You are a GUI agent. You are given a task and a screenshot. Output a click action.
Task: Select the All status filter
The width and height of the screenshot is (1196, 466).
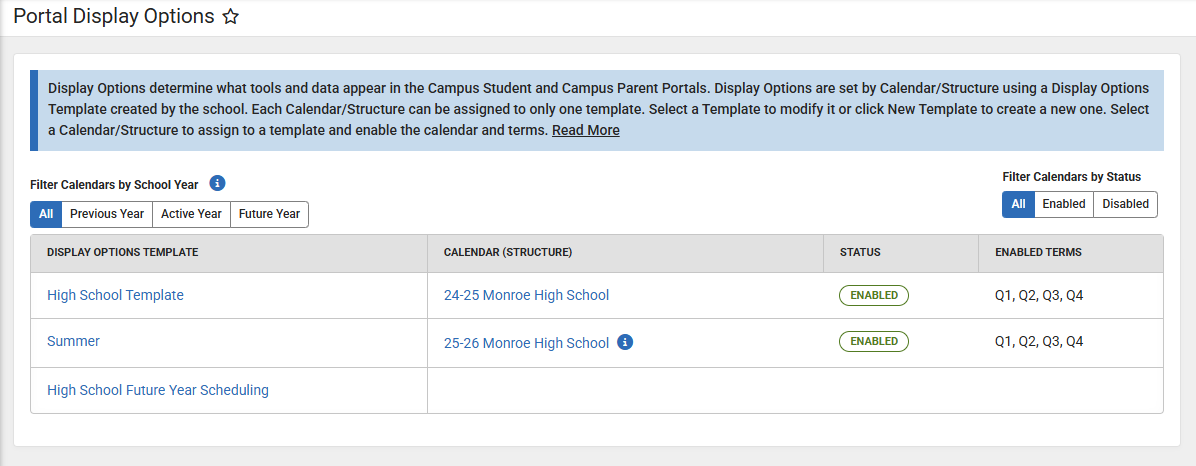(1018, 204)
